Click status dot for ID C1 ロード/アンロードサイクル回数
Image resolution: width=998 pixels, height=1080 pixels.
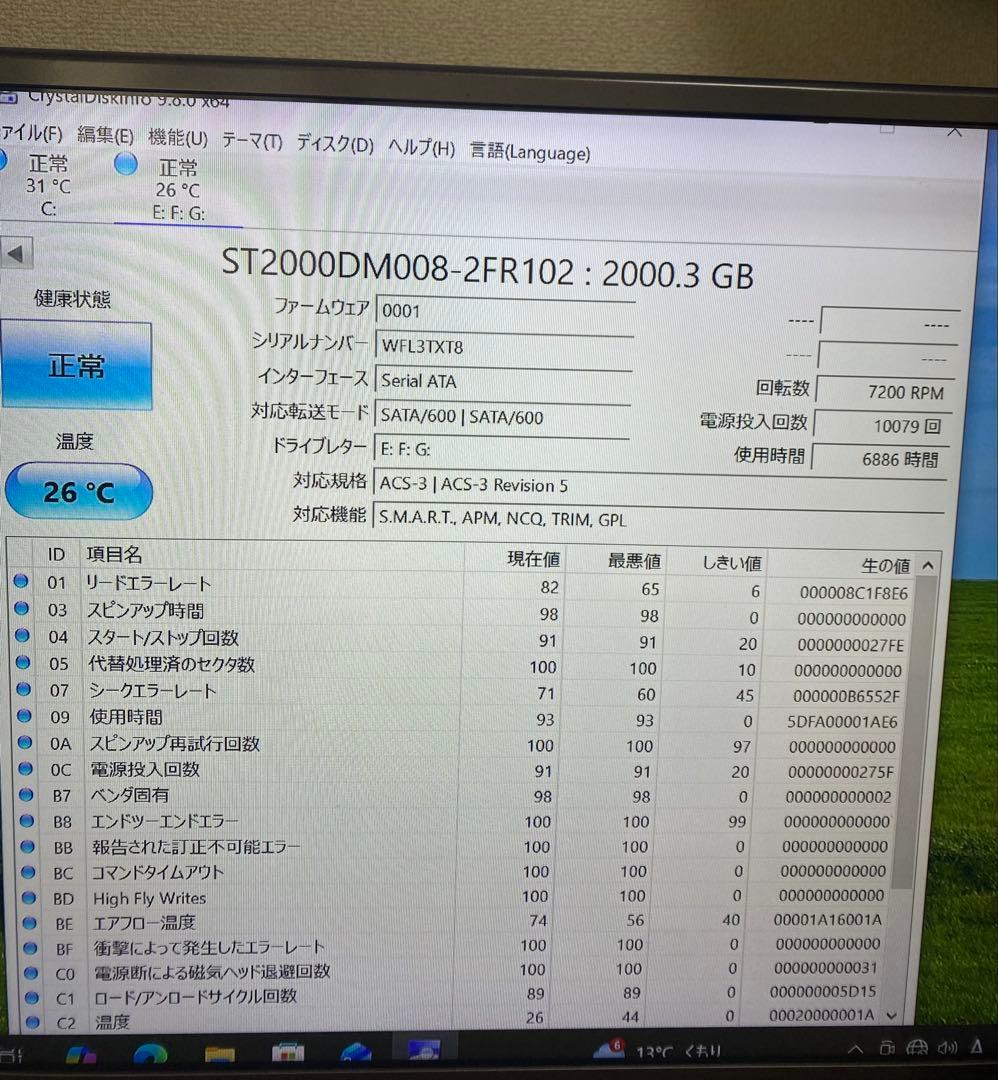pos(32,997)
